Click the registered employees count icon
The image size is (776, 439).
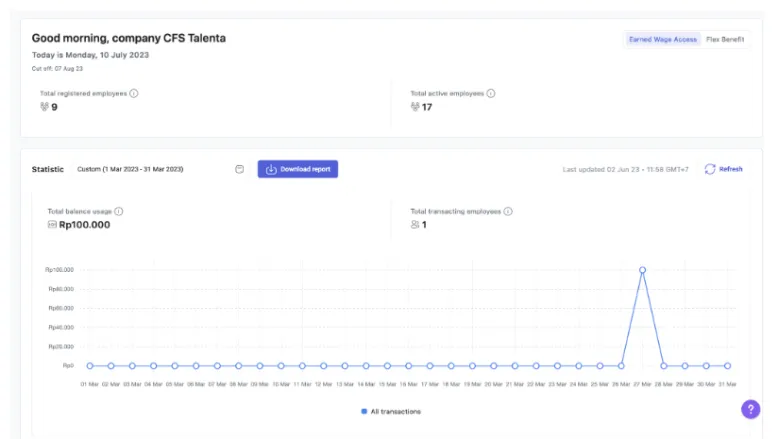click(x=44, y=106)
